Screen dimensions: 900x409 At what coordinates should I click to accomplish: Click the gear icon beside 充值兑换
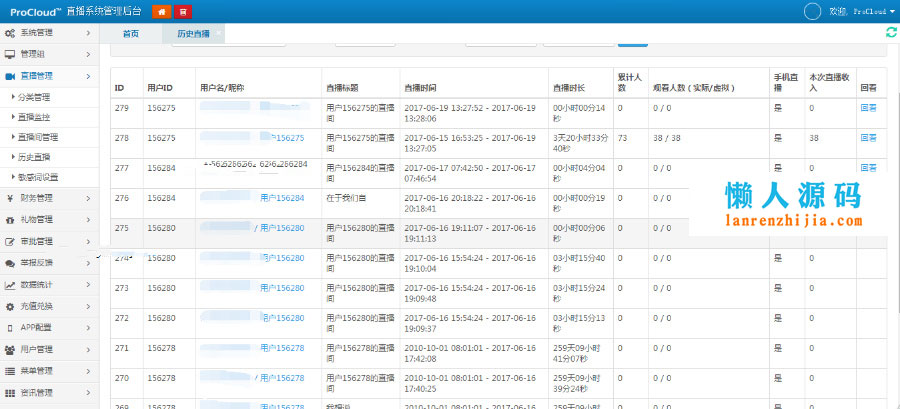[x=10, y=306]
